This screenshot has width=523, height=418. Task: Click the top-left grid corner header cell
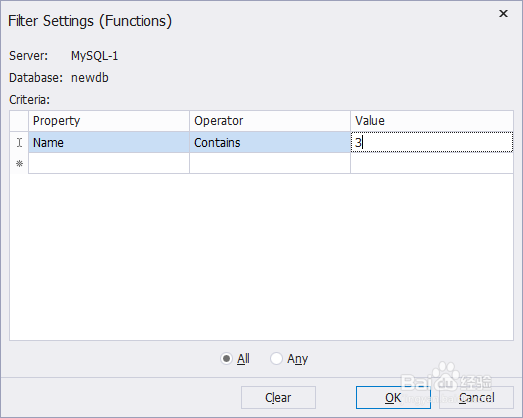click(x=19, y=121)
